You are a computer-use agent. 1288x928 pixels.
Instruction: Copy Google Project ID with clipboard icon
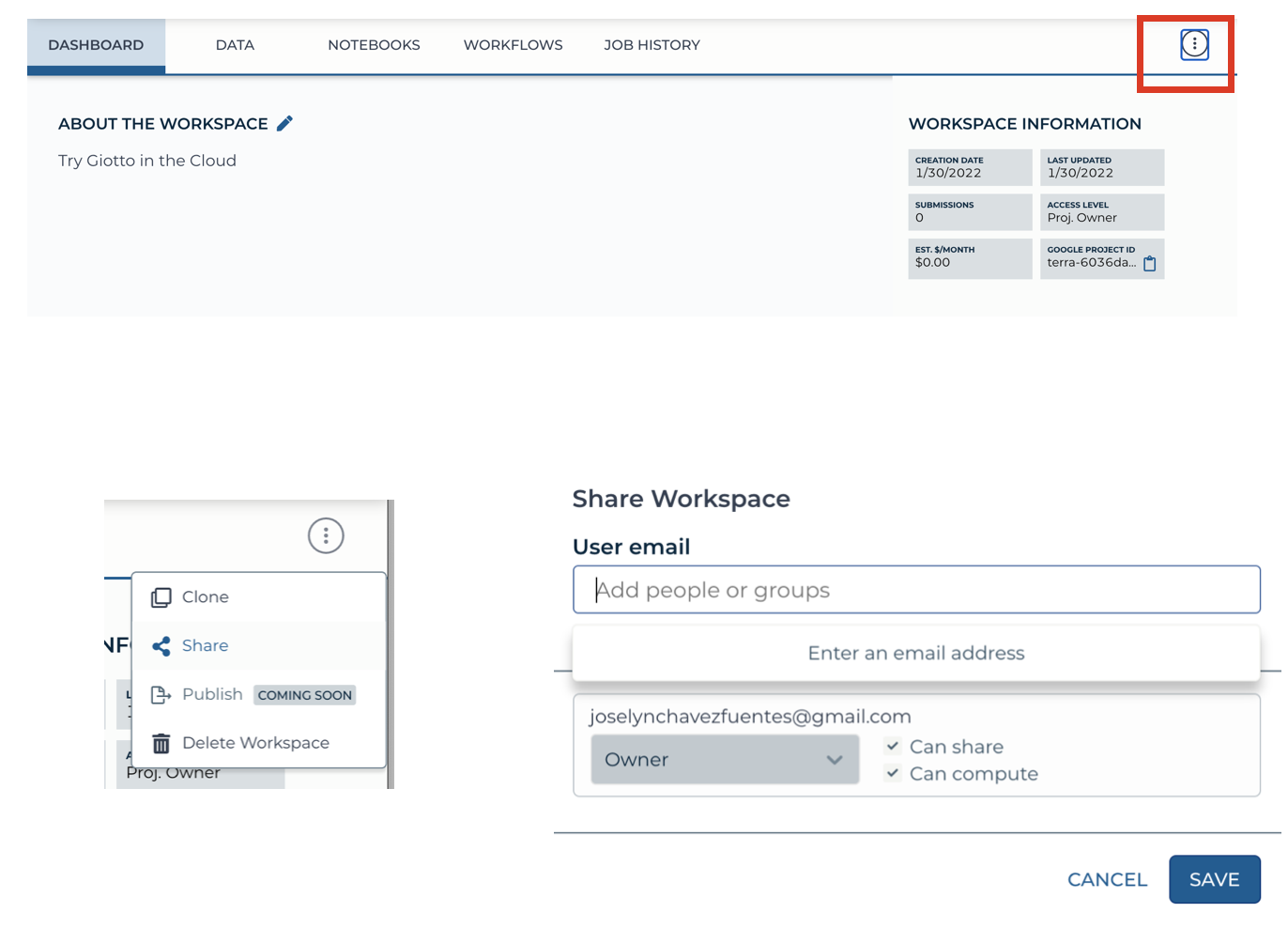click(x=1149, y=264)
